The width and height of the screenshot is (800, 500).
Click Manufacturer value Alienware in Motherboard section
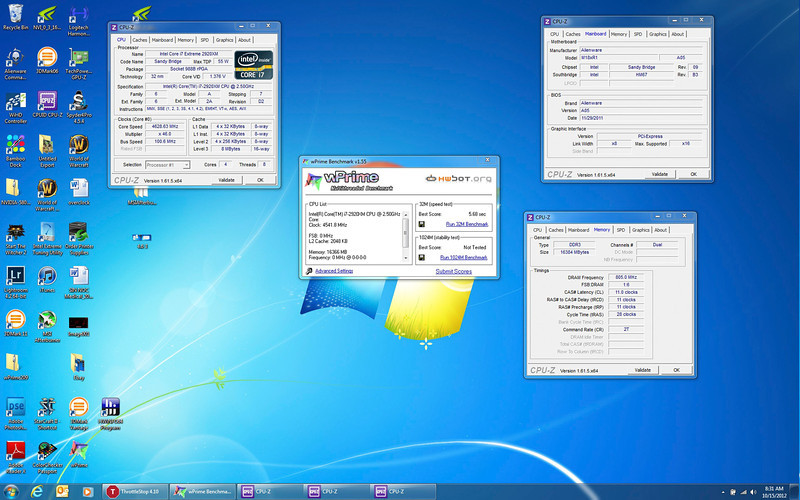tap(641, 50)
